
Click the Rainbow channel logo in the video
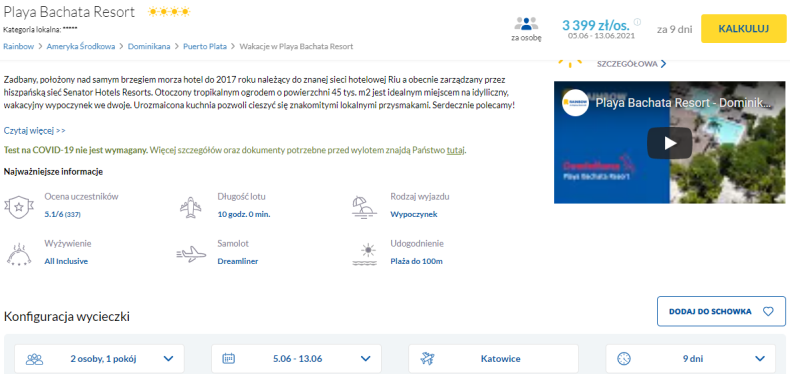coord(575,103)
